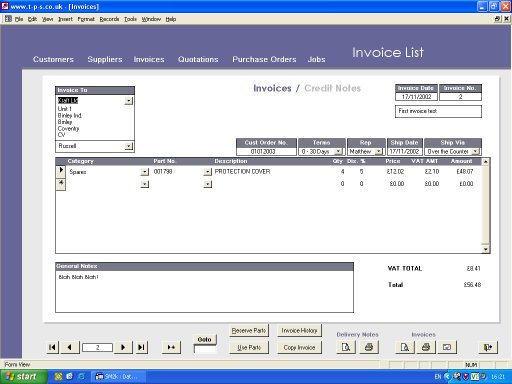
Task: Open the File menu
Action: [19, 19]
